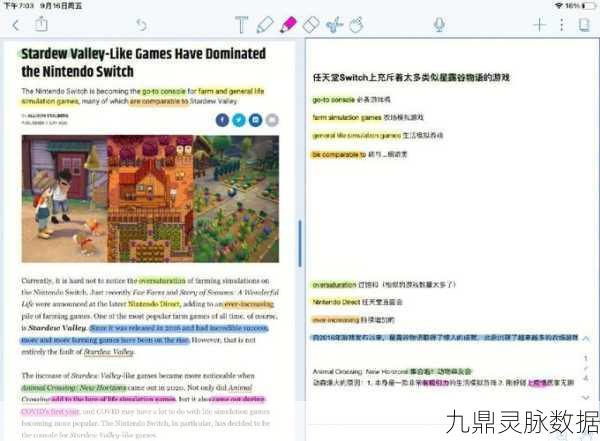
Task: Click the Wi-Fi indicator in the status bar
Action: point(559,6)
